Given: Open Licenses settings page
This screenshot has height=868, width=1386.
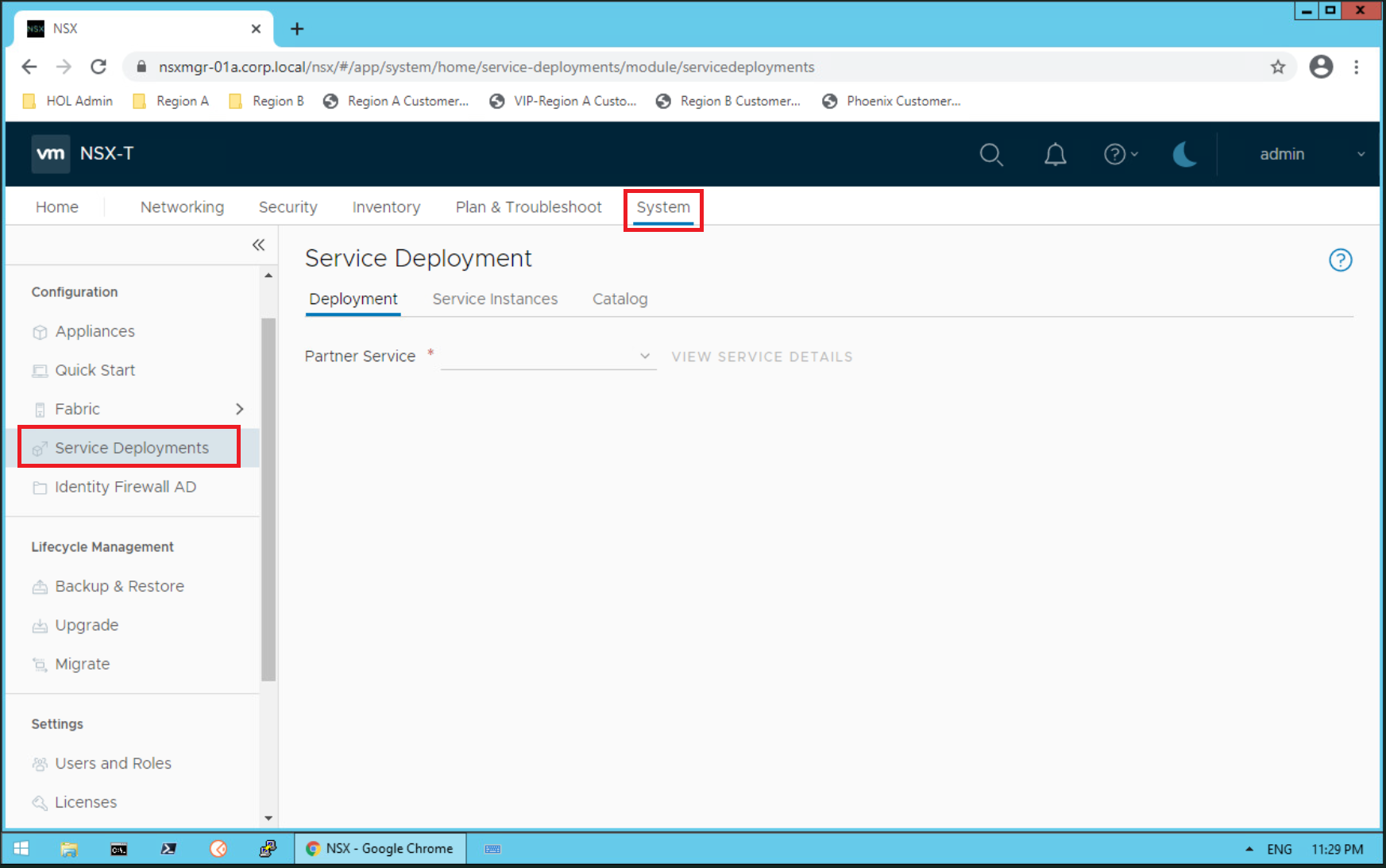Looking at the screenshot, I should (x=86, y=802).
